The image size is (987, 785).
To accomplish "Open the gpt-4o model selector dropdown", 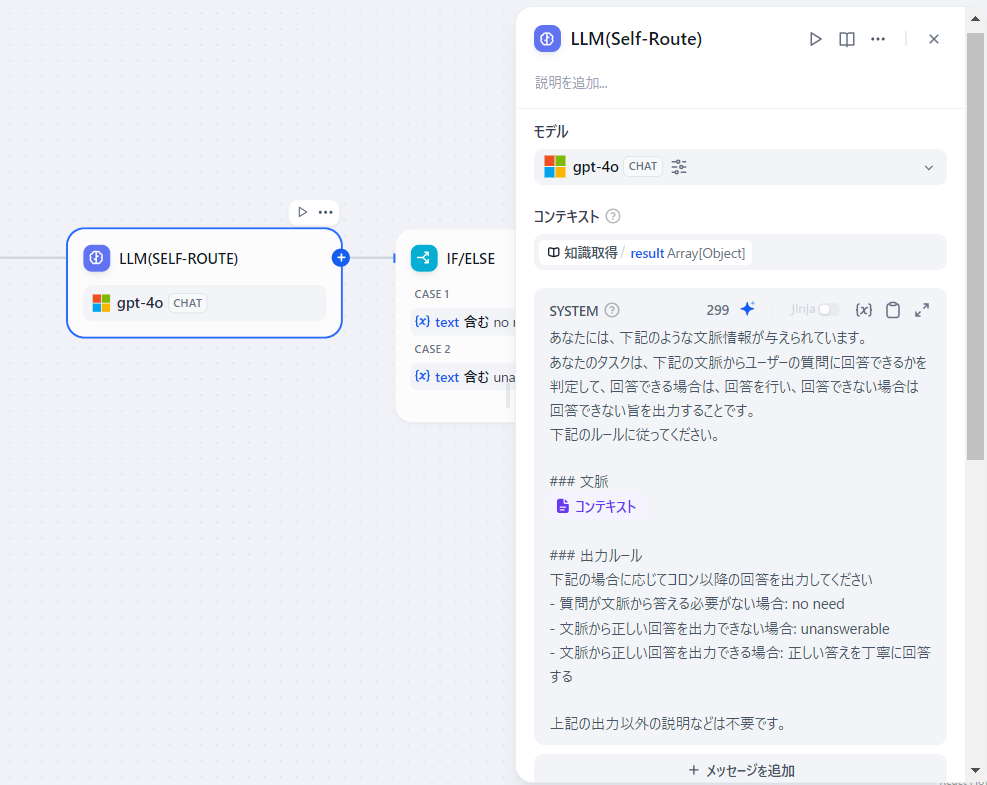I will pyautogui.click(x=740, y=167).
